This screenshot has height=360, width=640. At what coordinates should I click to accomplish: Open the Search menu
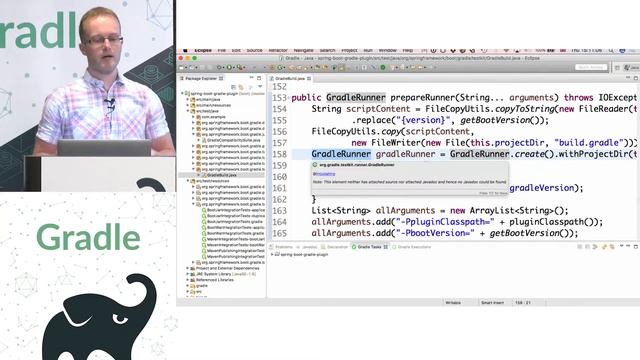coord(327,50)
